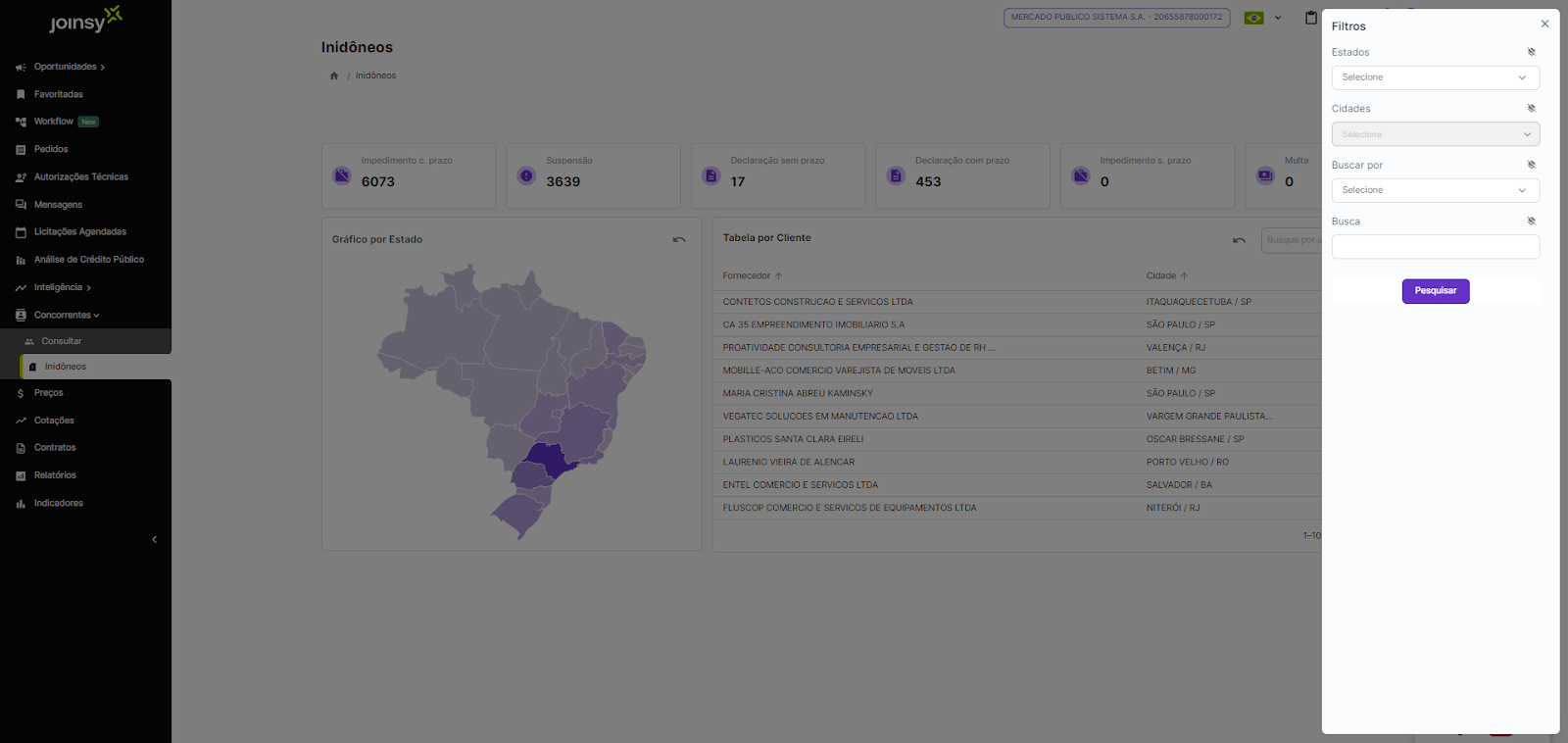This screenshot has height=743, width=1568.
Task: Open Favoritadas in the sidebar
Action: coord(59,94)
